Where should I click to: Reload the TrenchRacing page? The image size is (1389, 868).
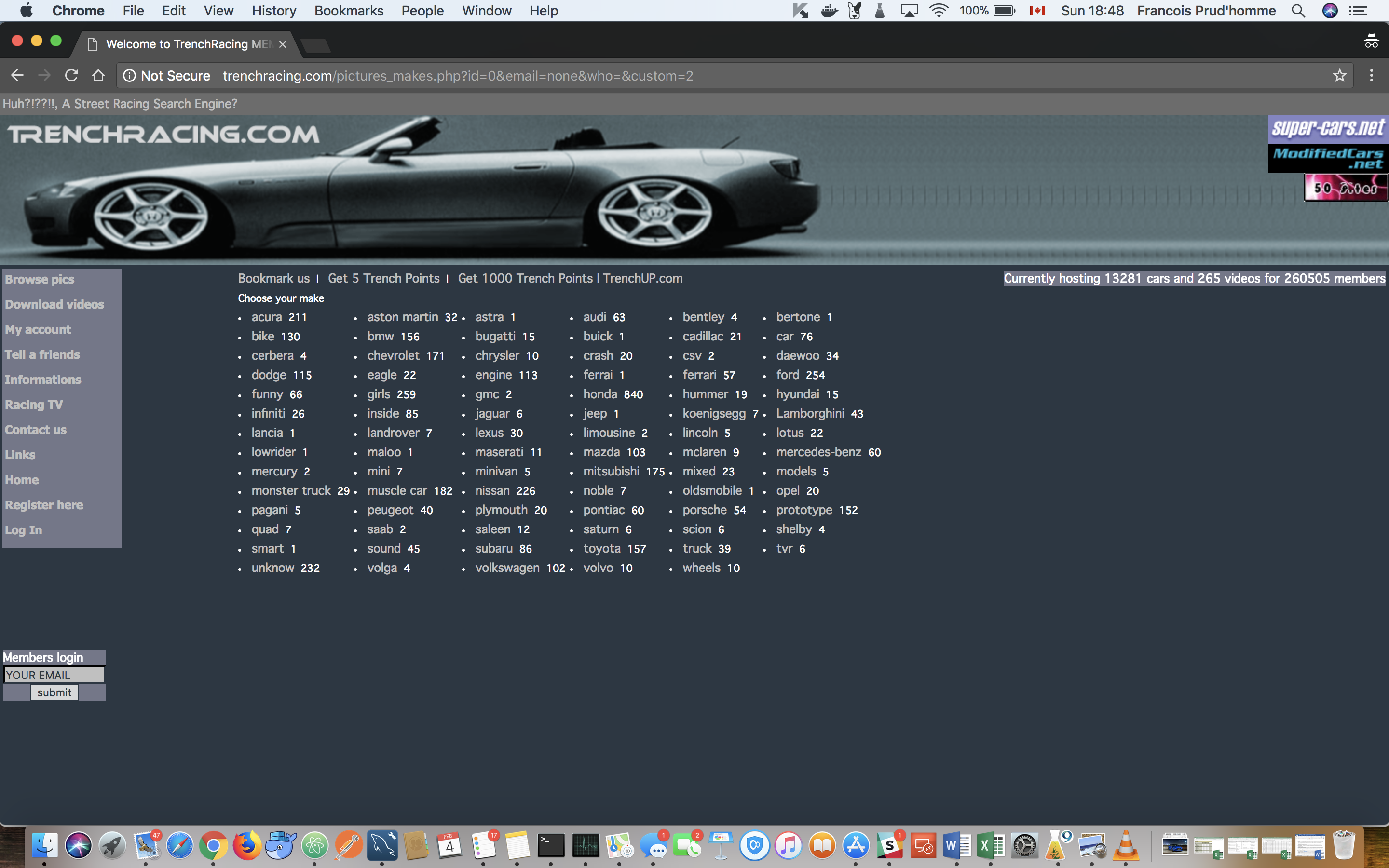[71, 75]
